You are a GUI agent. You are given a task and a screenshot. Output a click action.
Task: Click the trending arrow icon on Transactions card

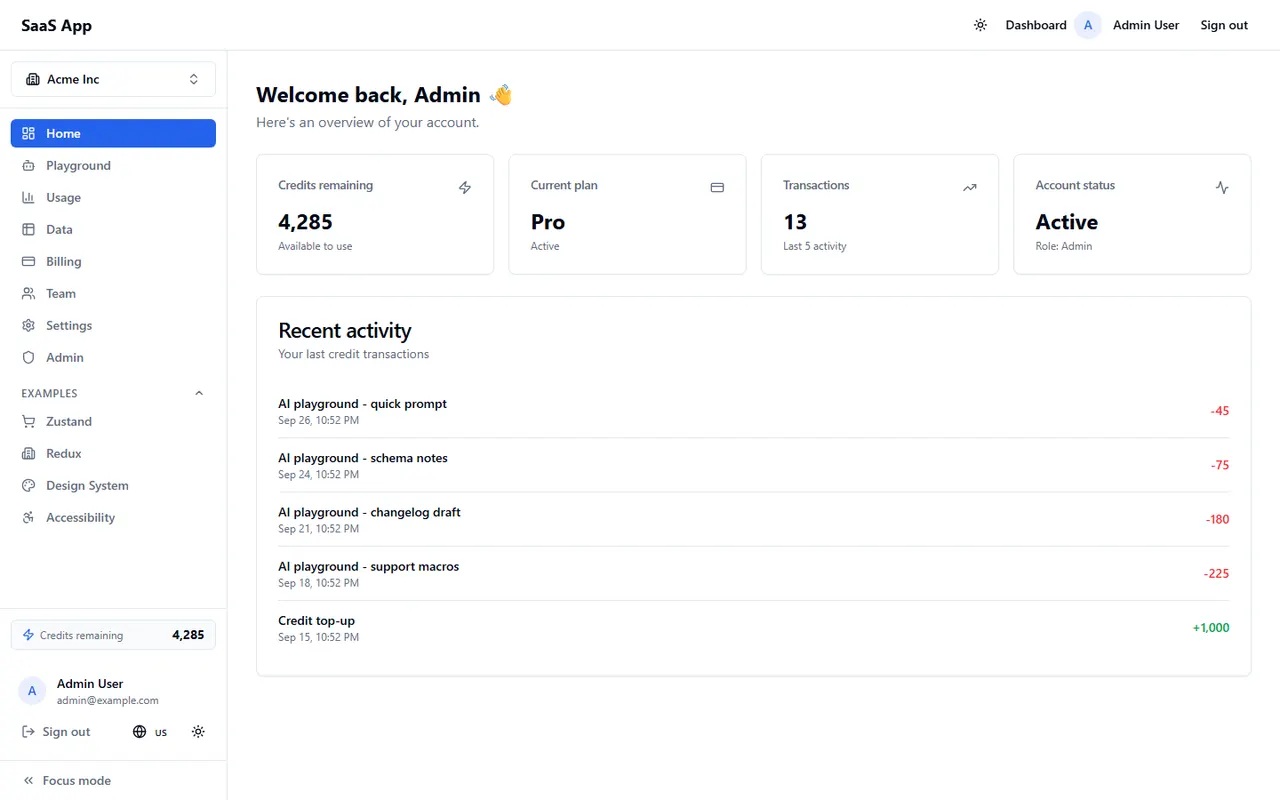[969, 187]
